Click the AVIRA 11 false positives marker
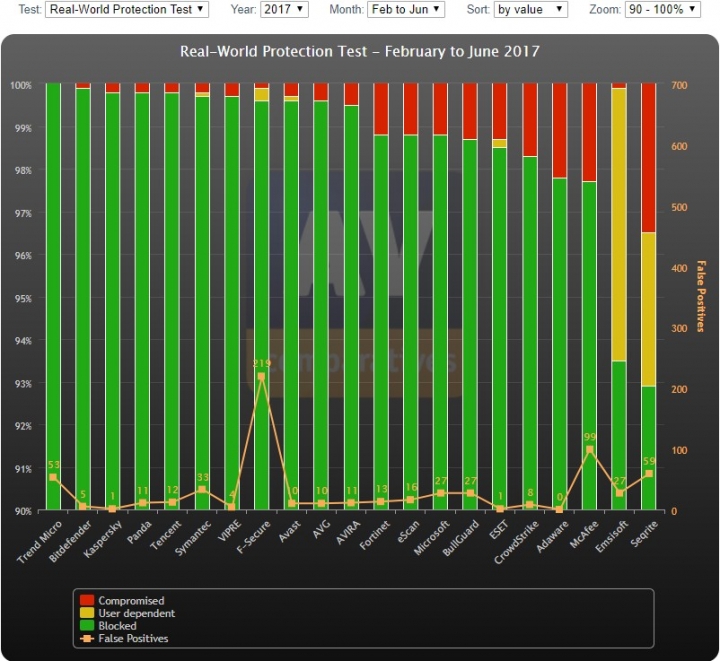The width and height of the screenshot is (720, 661). click(351, 503)
